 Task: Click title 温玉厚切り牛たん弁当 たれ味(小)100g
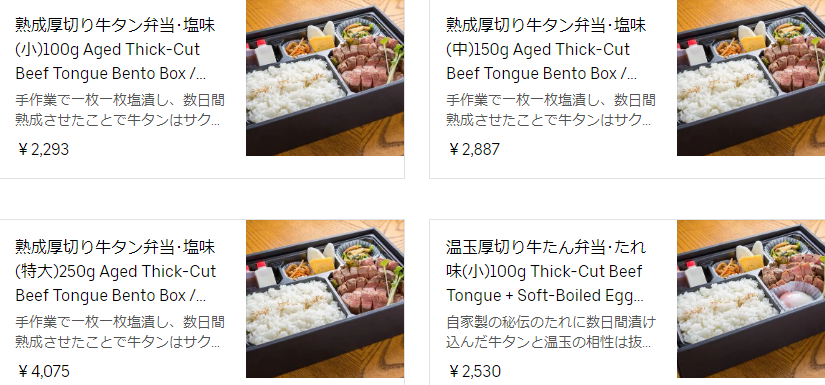[x=546, y=271]
